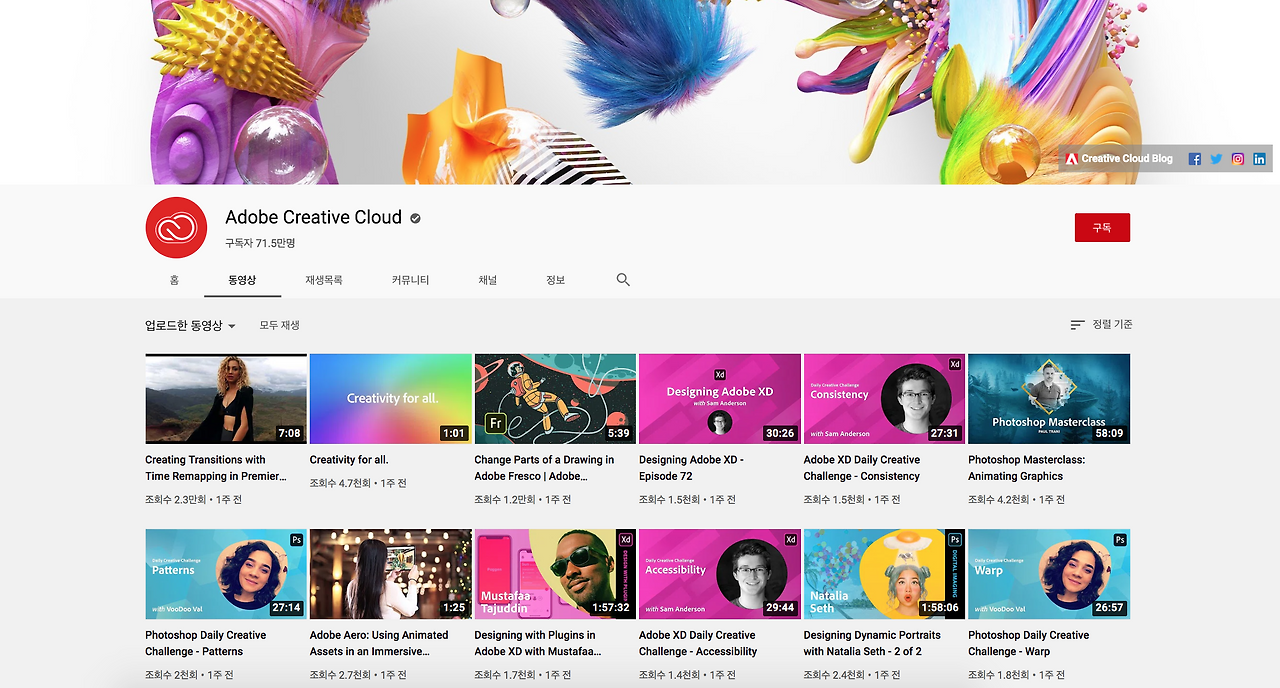Open the Adobe Fresco astronaut thumbnail
The height and width of the screenshot is (688, 1280).
click(555, 399)
